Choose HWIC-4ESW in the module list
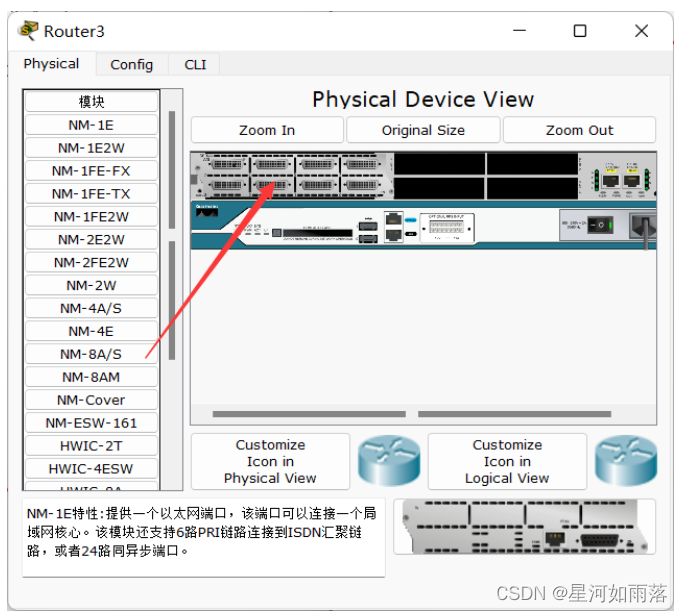Screen dimensions: 683x613 (91, 468)
